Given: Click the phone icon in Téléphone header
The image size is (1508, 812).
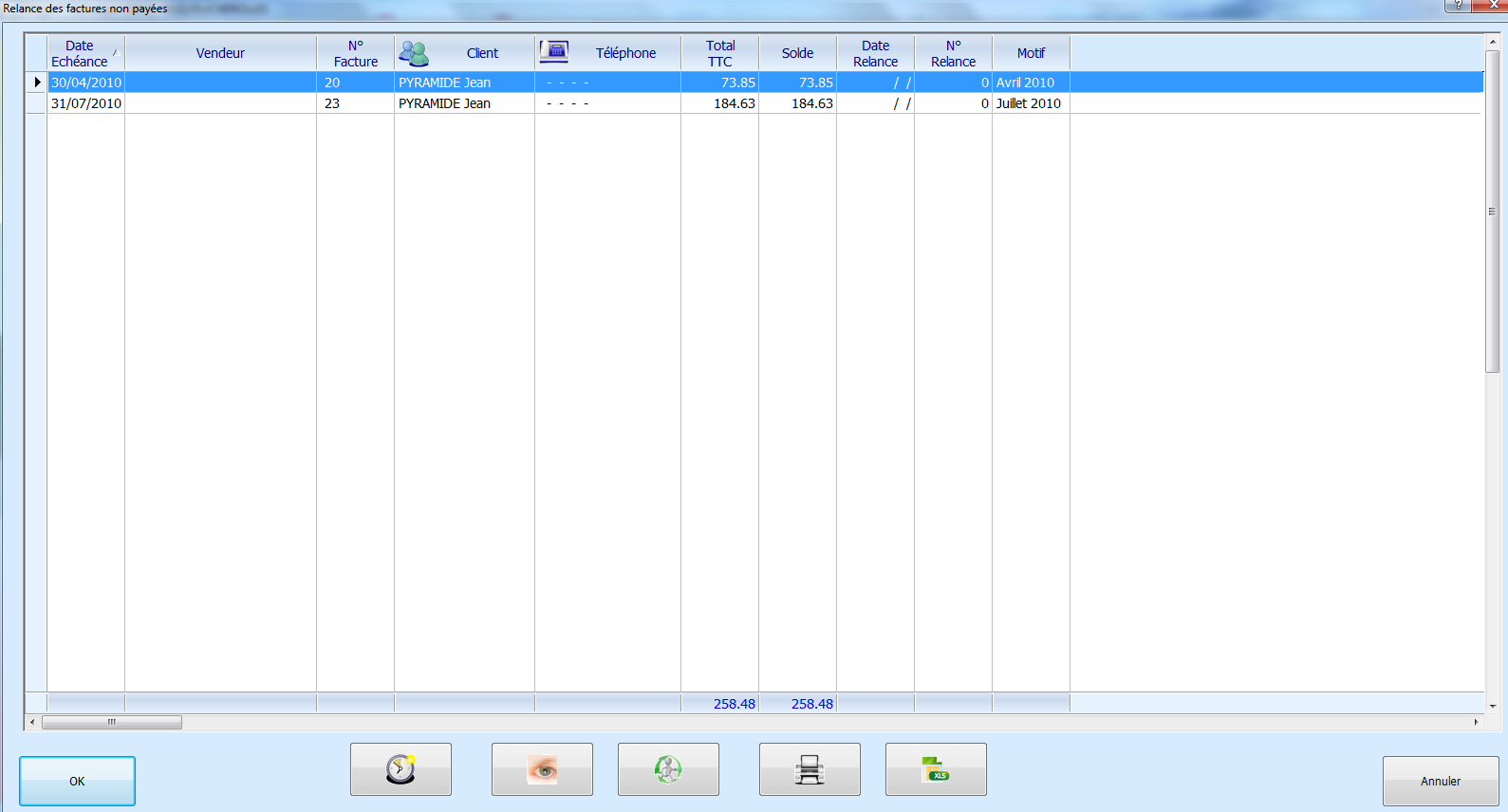Looking at the screenshot, I should pos(554,52).
